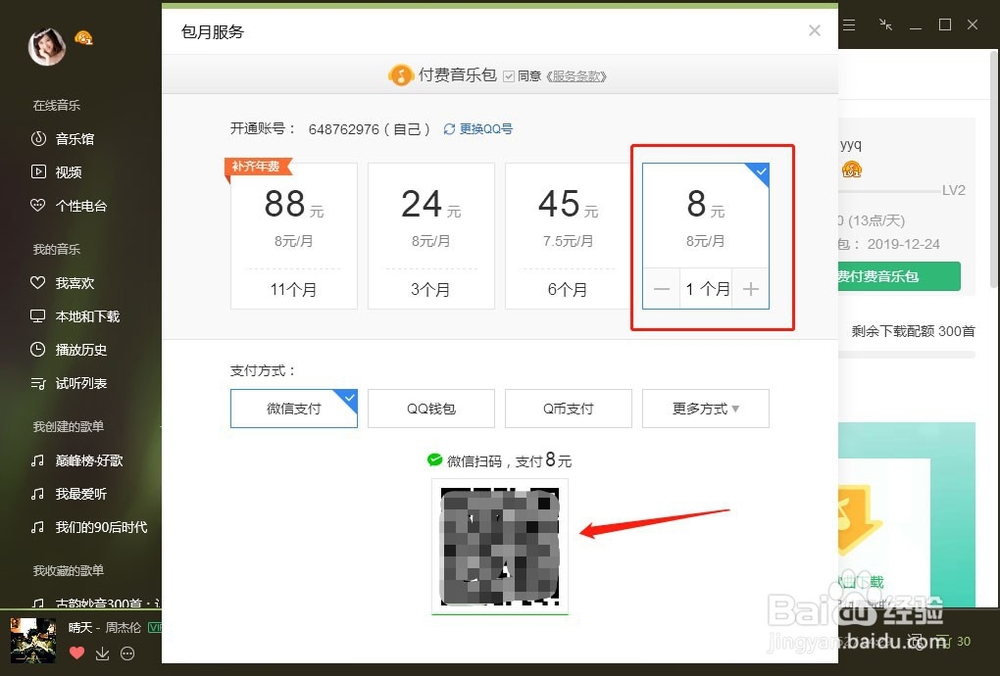This screenshot has height=676, width=1000.
Task: Select the 88元 11个月 plan
Action: pos(294,236)
